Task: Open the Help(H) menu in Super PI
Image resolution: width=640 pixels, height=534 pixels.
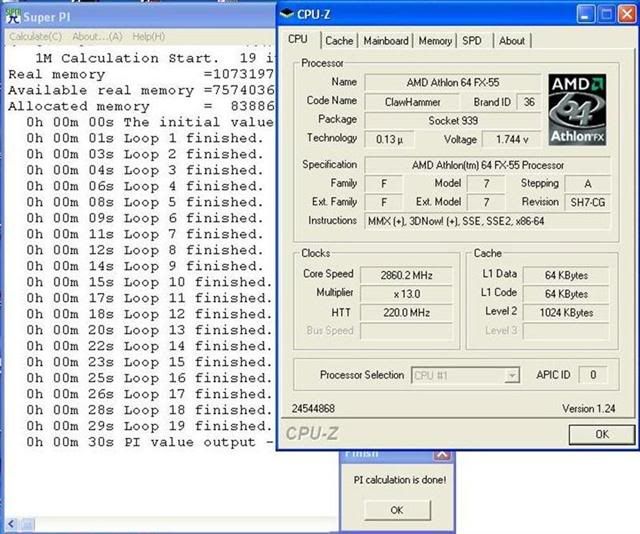Action: [149, 37]
